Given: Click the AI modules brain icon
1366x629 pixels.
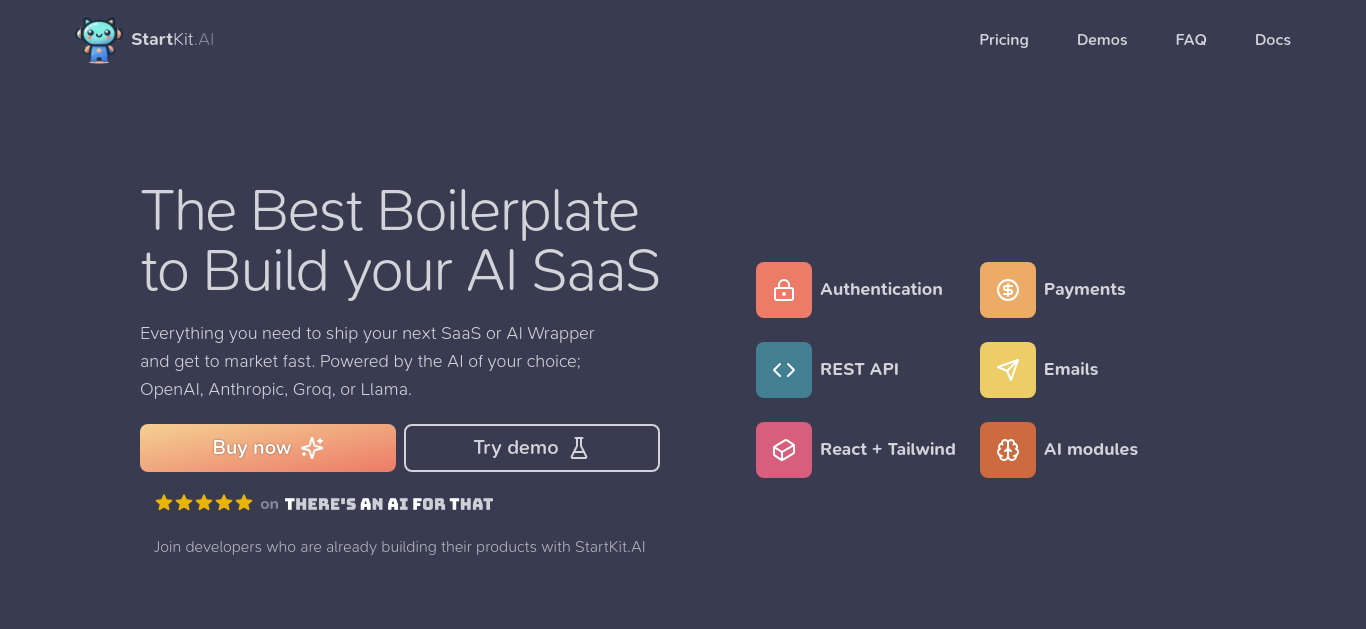Looking at the screenshot, I should click(1008, 450).
